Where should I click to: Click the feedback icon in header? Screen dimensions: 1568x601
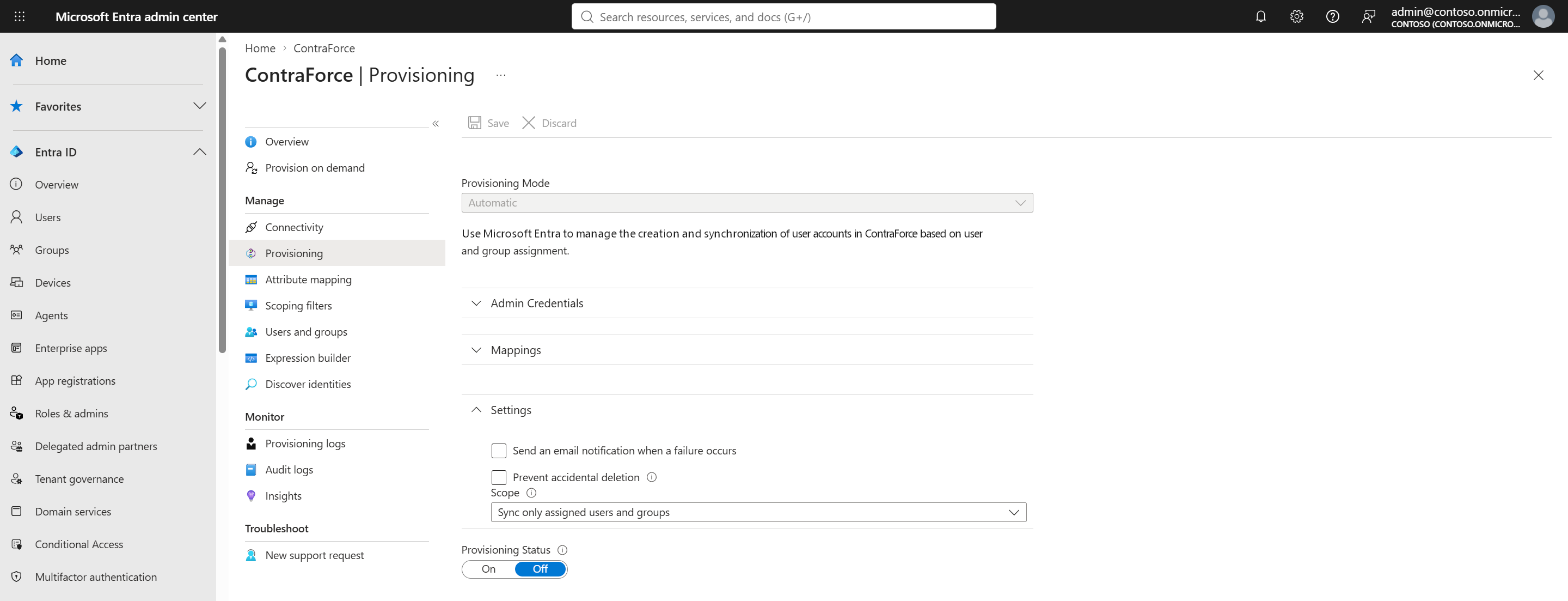click(x=1368, y=17)
